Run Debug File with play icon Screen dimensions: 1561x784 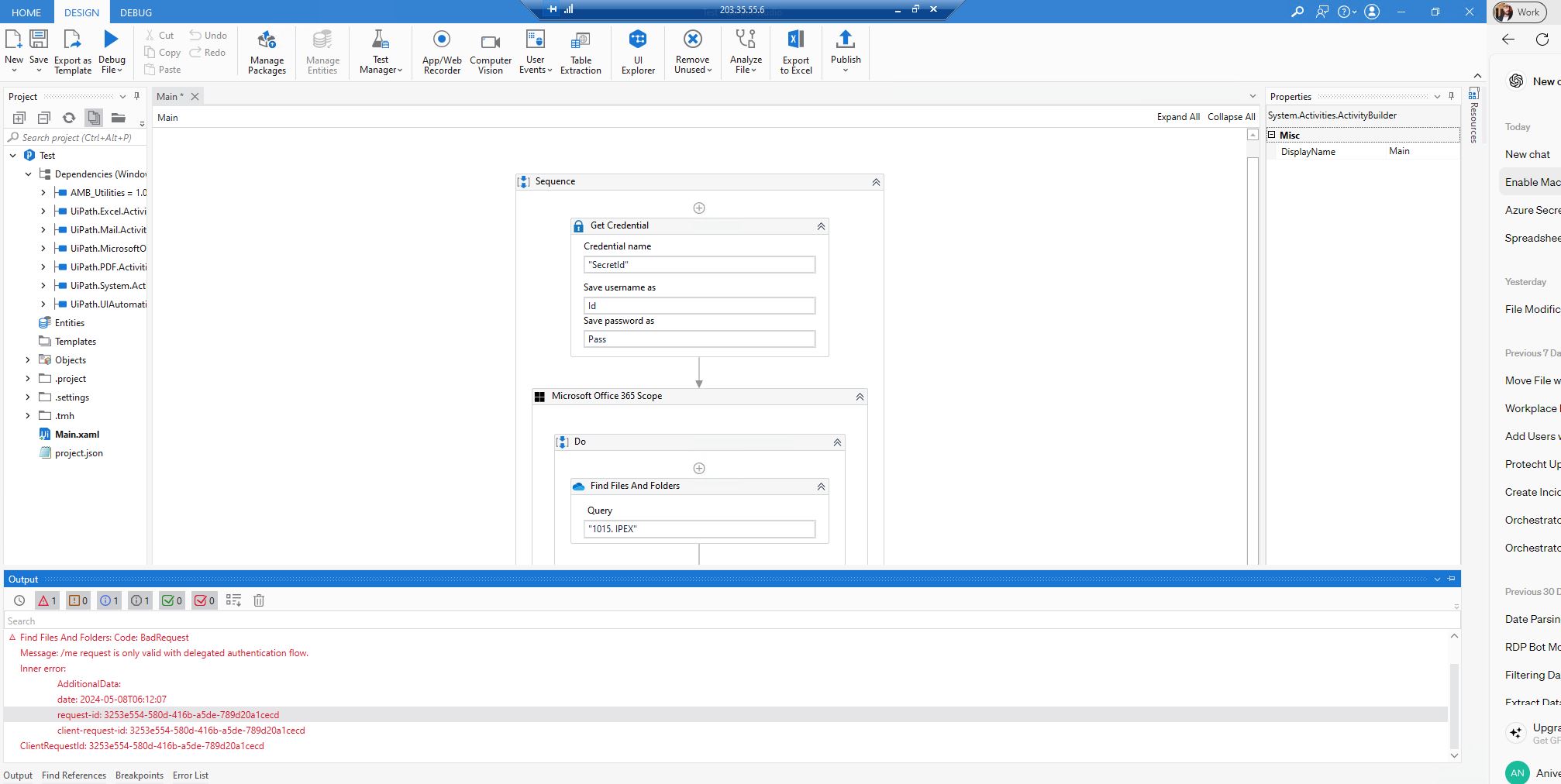tap(111, 39)
